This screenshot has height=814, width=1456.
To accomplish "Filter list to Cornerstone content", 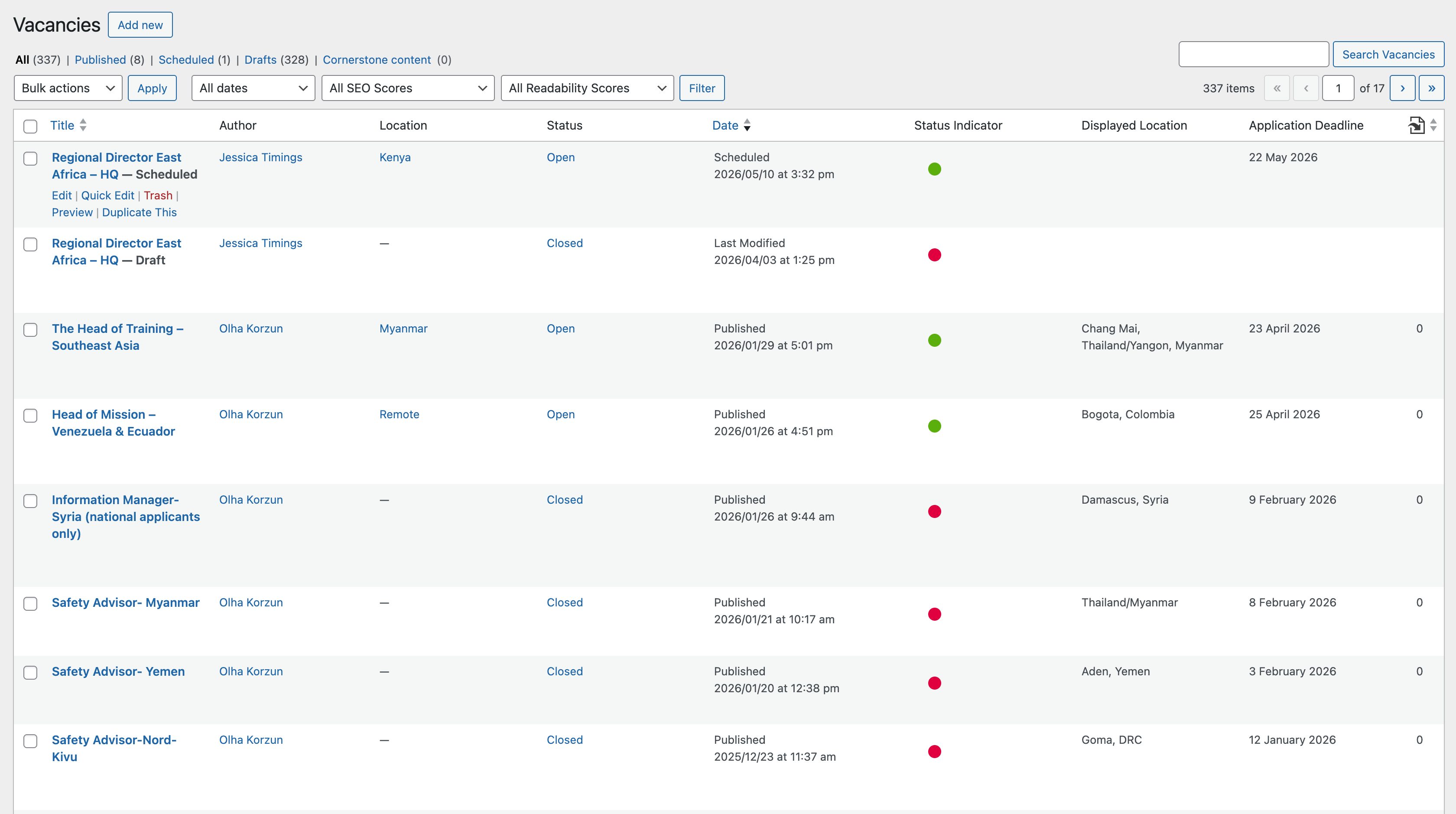I will point(377,60).
